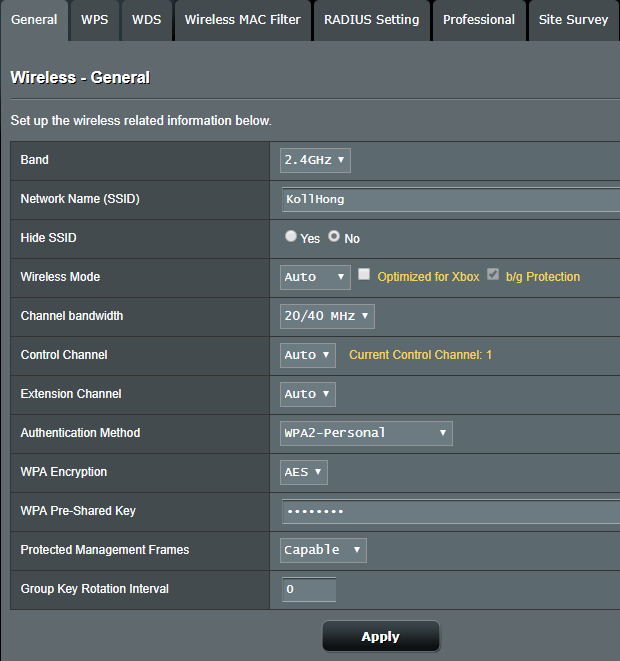The image size is (620, 661).
Task: Switch to the WPS tab
Action: 95,20
